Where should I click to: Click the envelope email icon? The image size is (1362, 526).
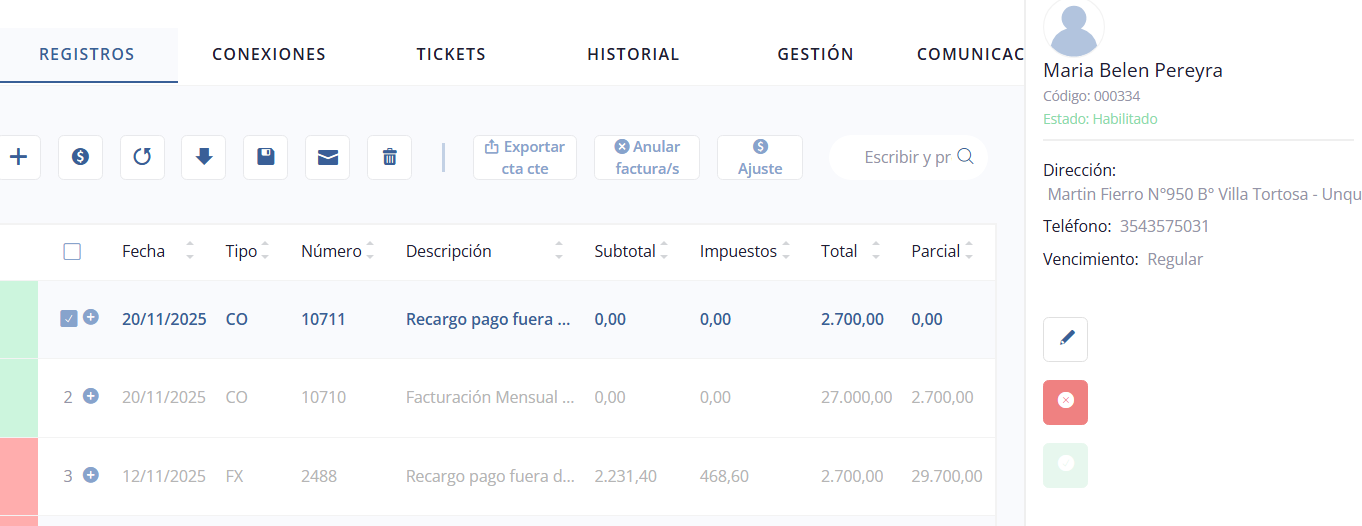pos(327,157)
